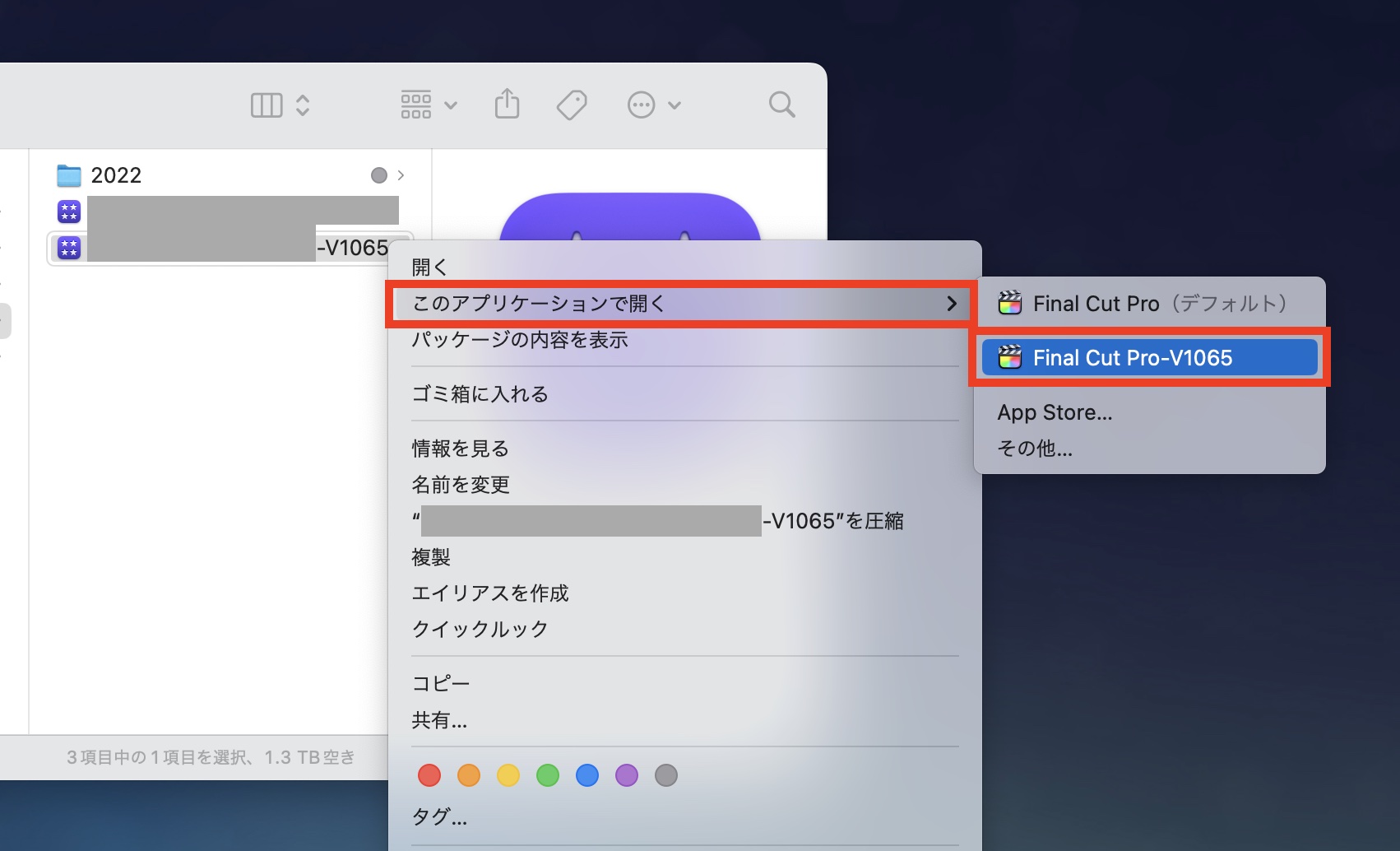Click gray tag dot on 2022 row
The width and height of the screenshot is (1400, 851).
[x=379, y=175]
